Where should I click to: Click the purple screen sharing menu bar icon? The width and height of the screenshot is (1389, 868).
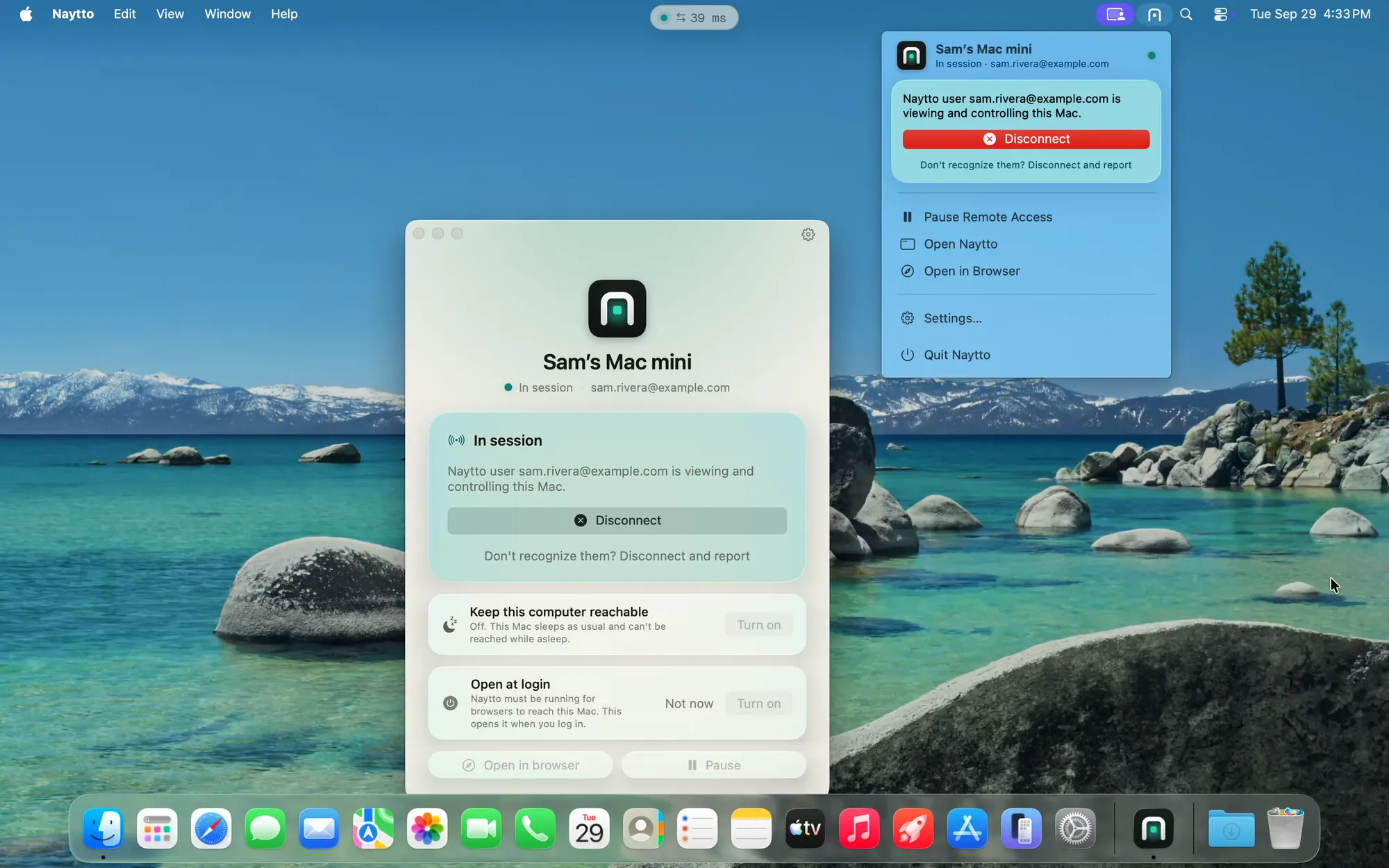point(1115,14)
